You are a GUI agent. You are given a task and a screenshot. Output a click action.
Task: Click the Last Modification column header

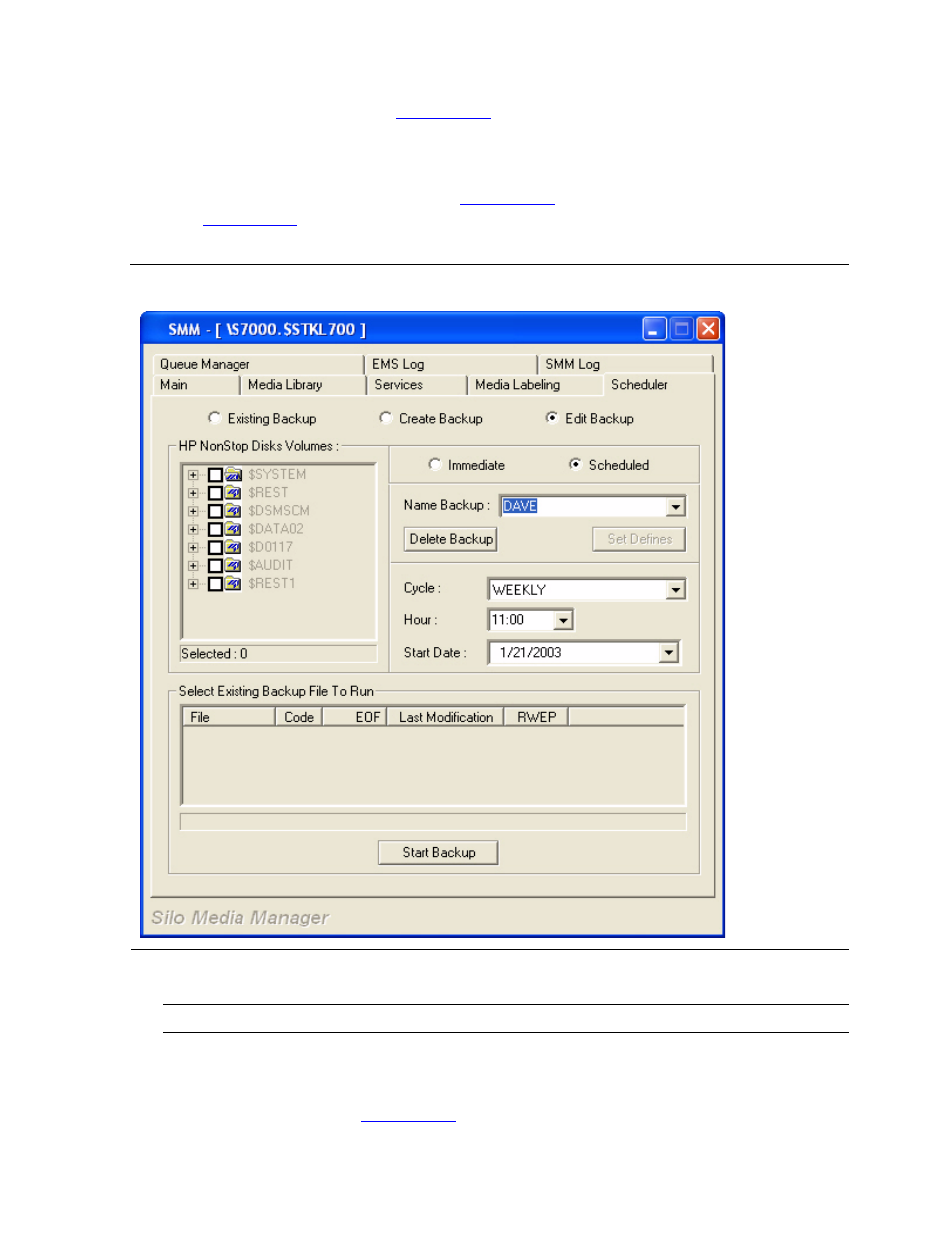coord(445,717)
